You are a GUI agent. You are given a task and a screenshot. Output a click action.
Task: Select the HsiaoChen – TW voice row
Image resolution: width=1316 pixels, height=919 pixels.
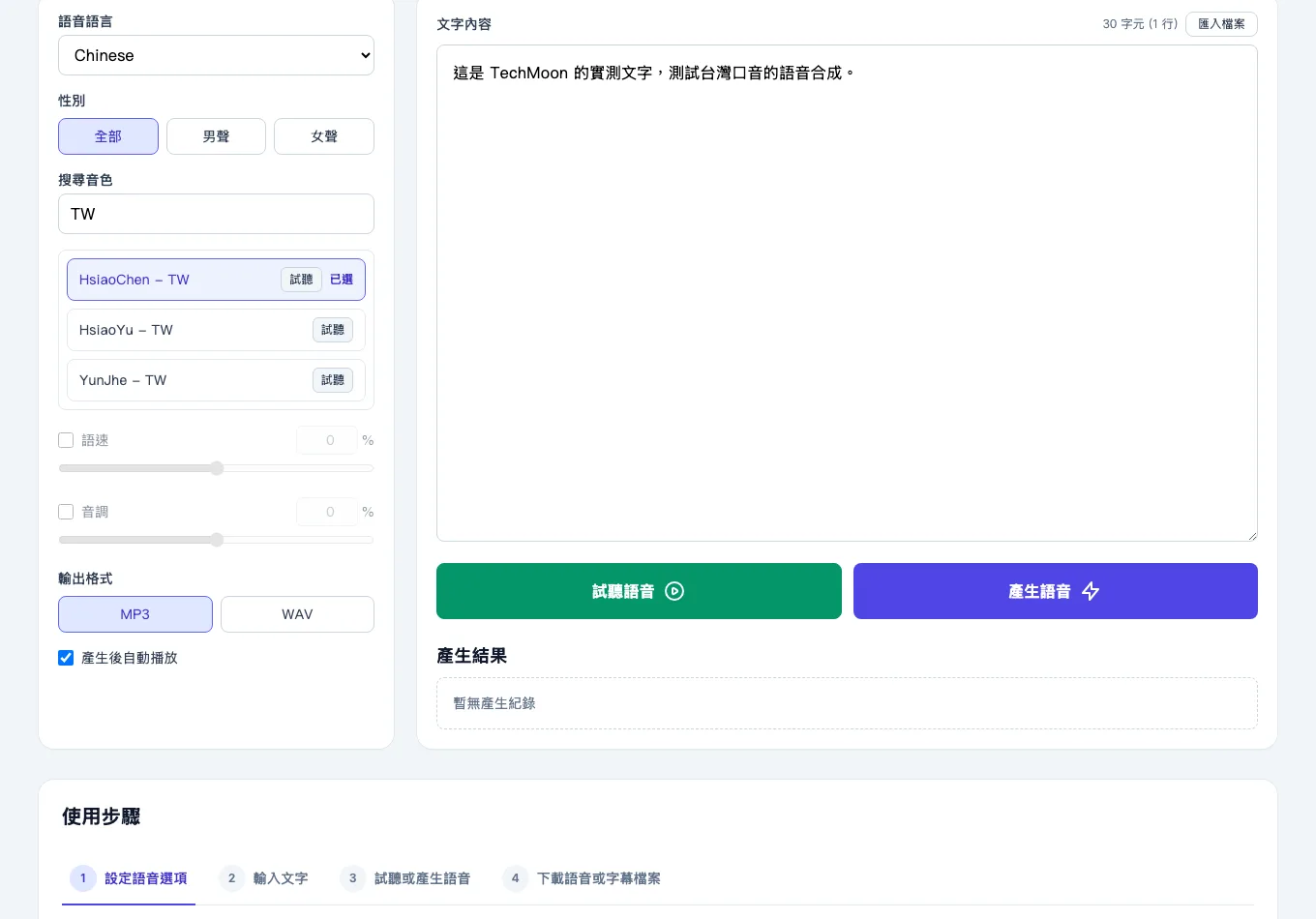(x=216, y=280)
